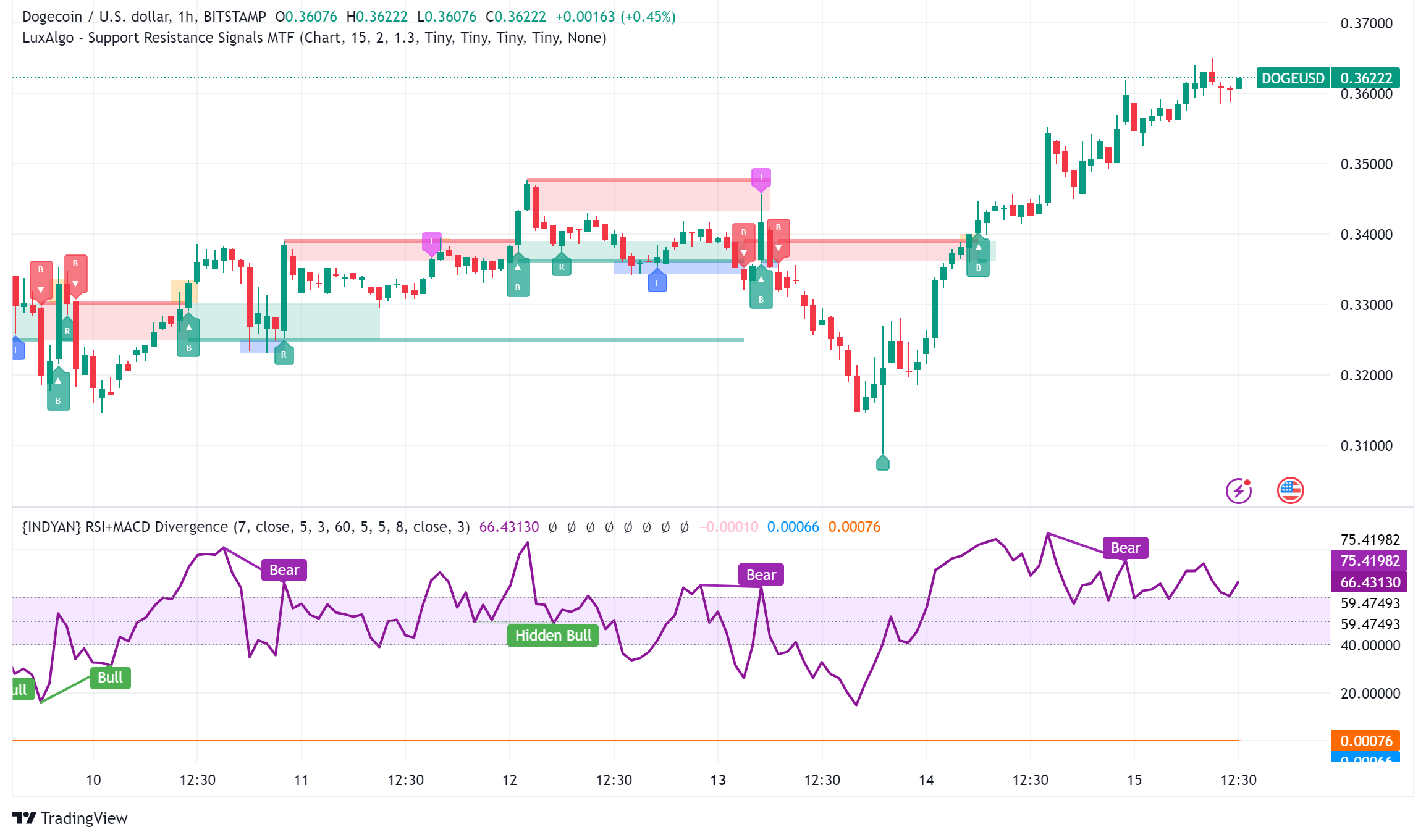Click the purple lightning bolt events icon
1426x840 pixels.
[x=1239, y=491]
